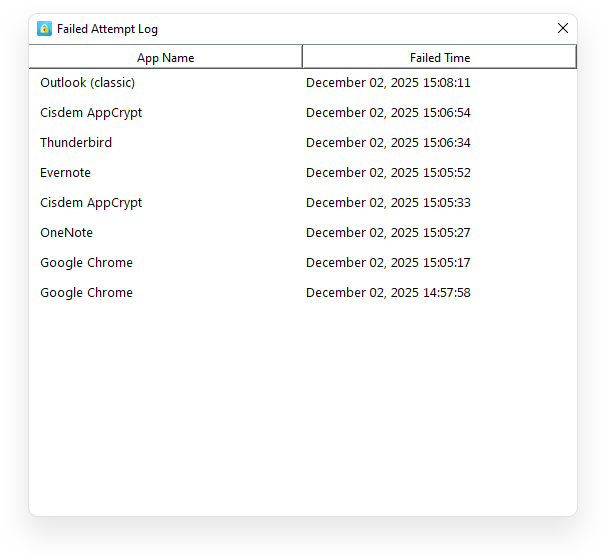Close the Failed Attempt Log window
The height and width of the screenshot is (560, 606).
[563, 29]
